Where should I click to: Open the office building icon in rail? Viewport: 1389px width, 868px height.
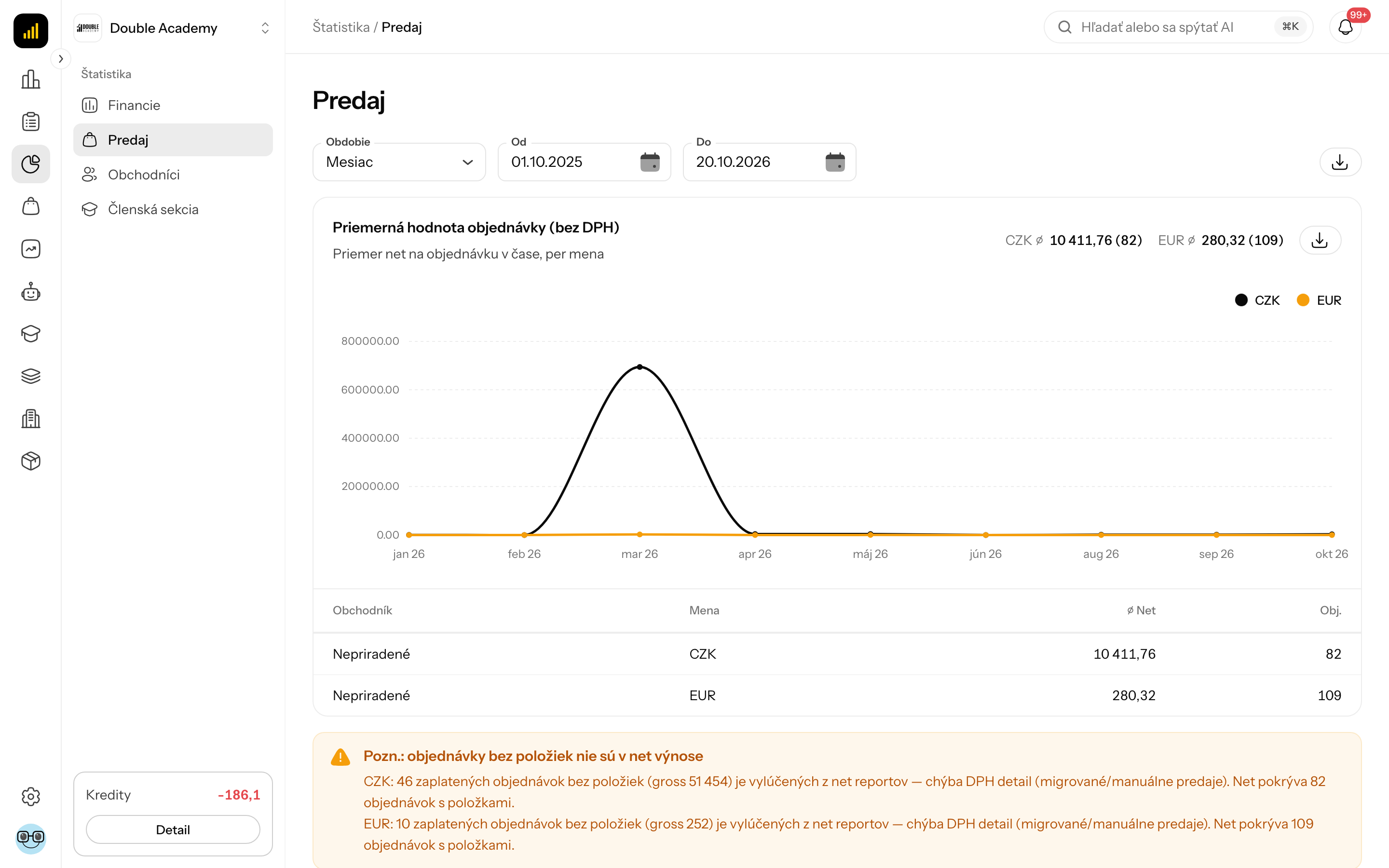[x=30, y=419]
